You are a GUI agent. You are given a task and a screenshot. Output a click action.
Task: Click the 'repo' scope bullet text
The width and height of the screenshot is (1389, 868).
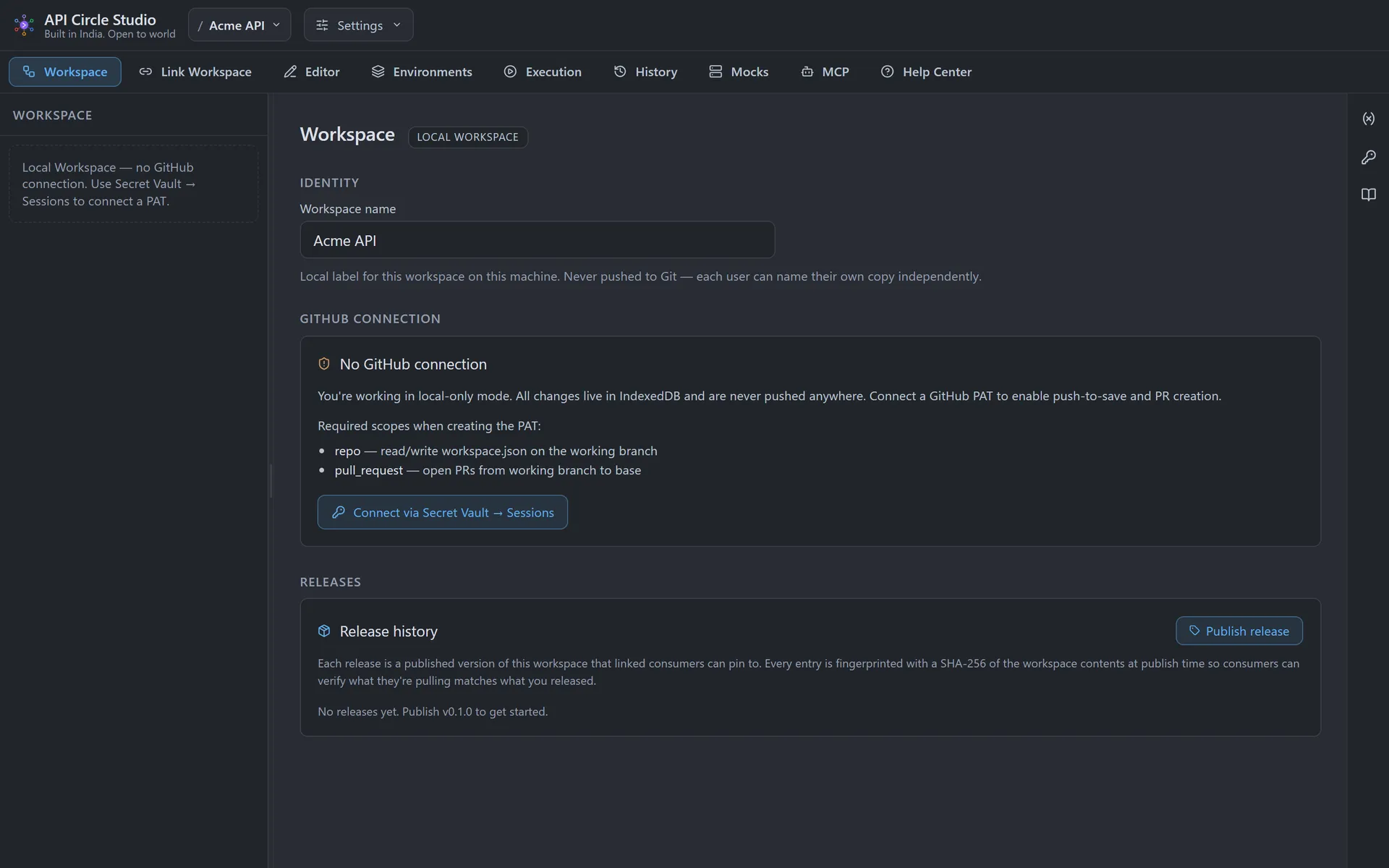496,451
